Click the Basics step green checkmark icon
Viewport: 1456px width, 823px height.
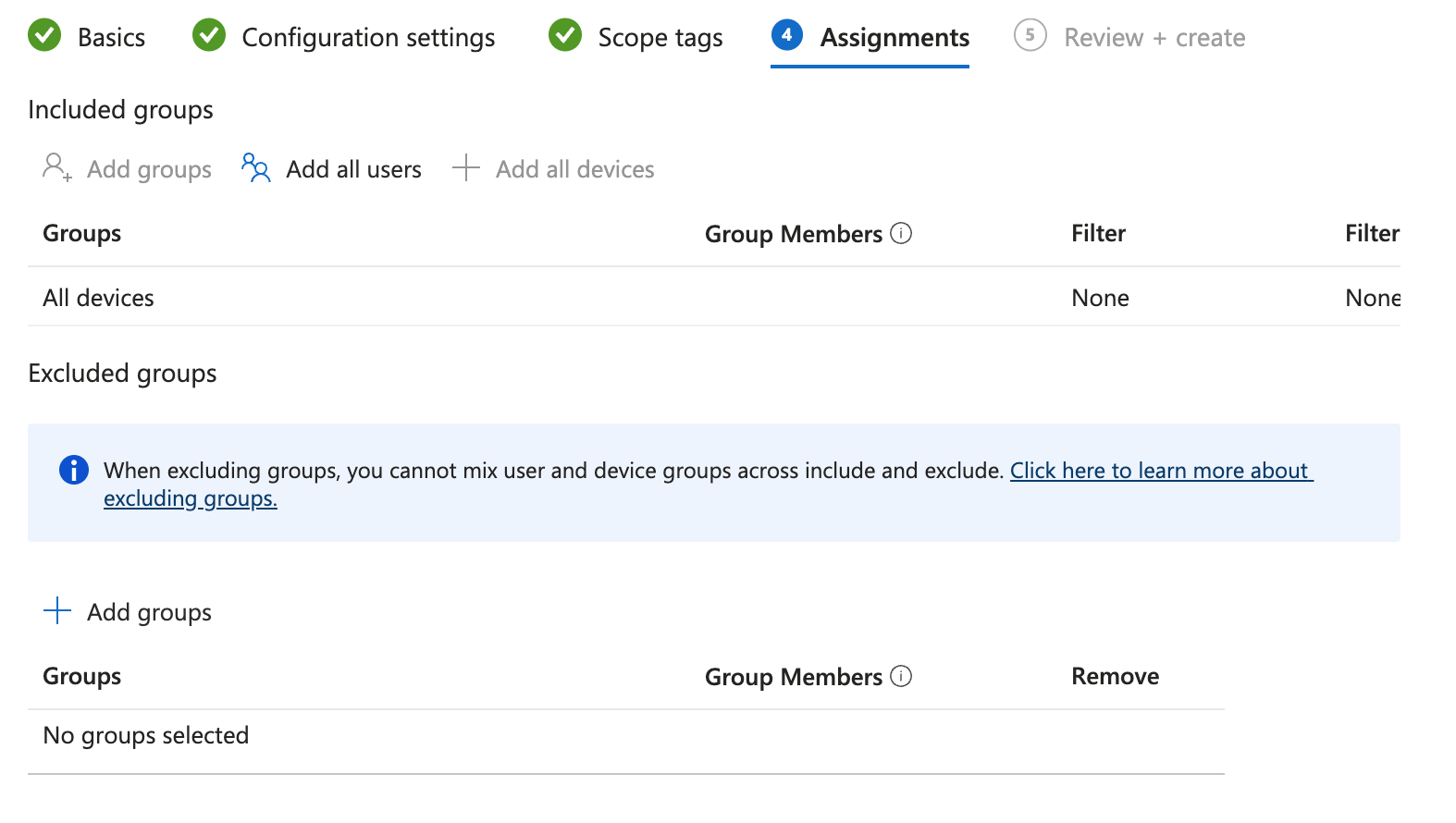pos(44,35)
